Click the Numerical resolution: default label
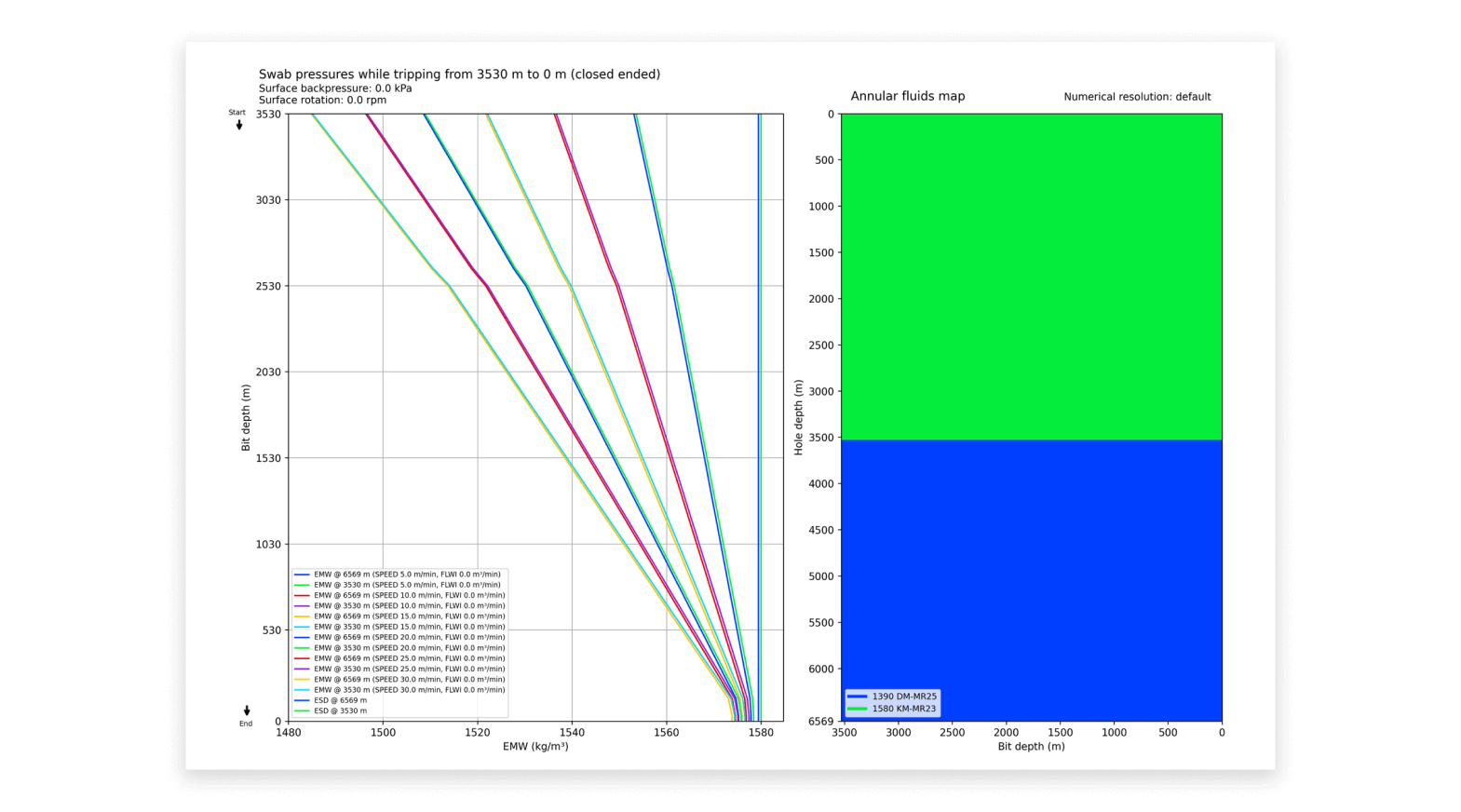This screenshot has height=812, width=1461. click(x=1137, y=97)
